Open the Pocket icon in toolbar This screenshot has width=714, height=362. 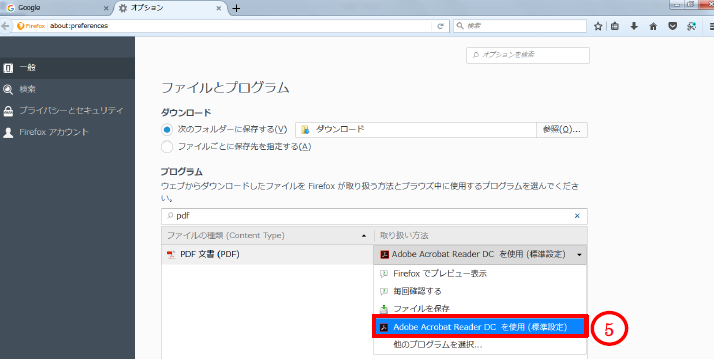pos(672,26)
